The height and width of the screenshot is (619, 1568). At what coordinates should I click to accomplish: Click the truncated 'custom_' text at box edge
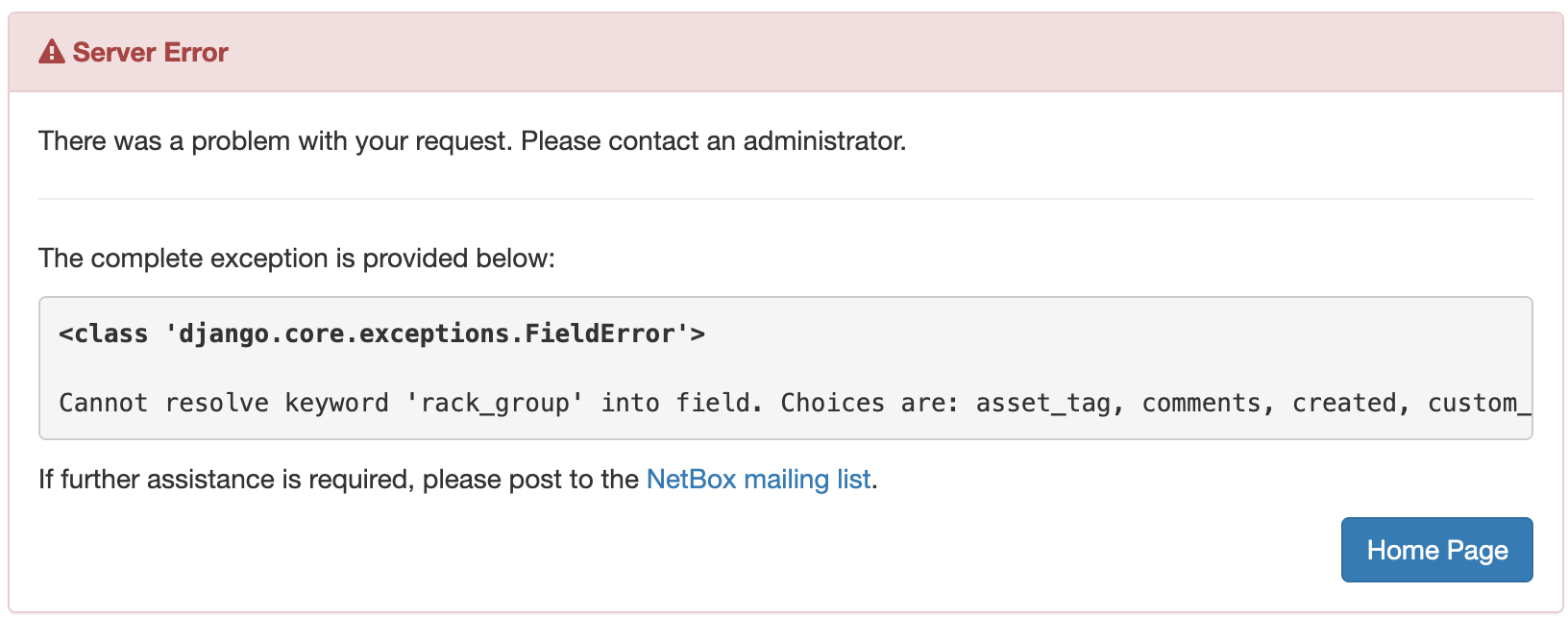pyautogui.click(x=1479, y=403)
